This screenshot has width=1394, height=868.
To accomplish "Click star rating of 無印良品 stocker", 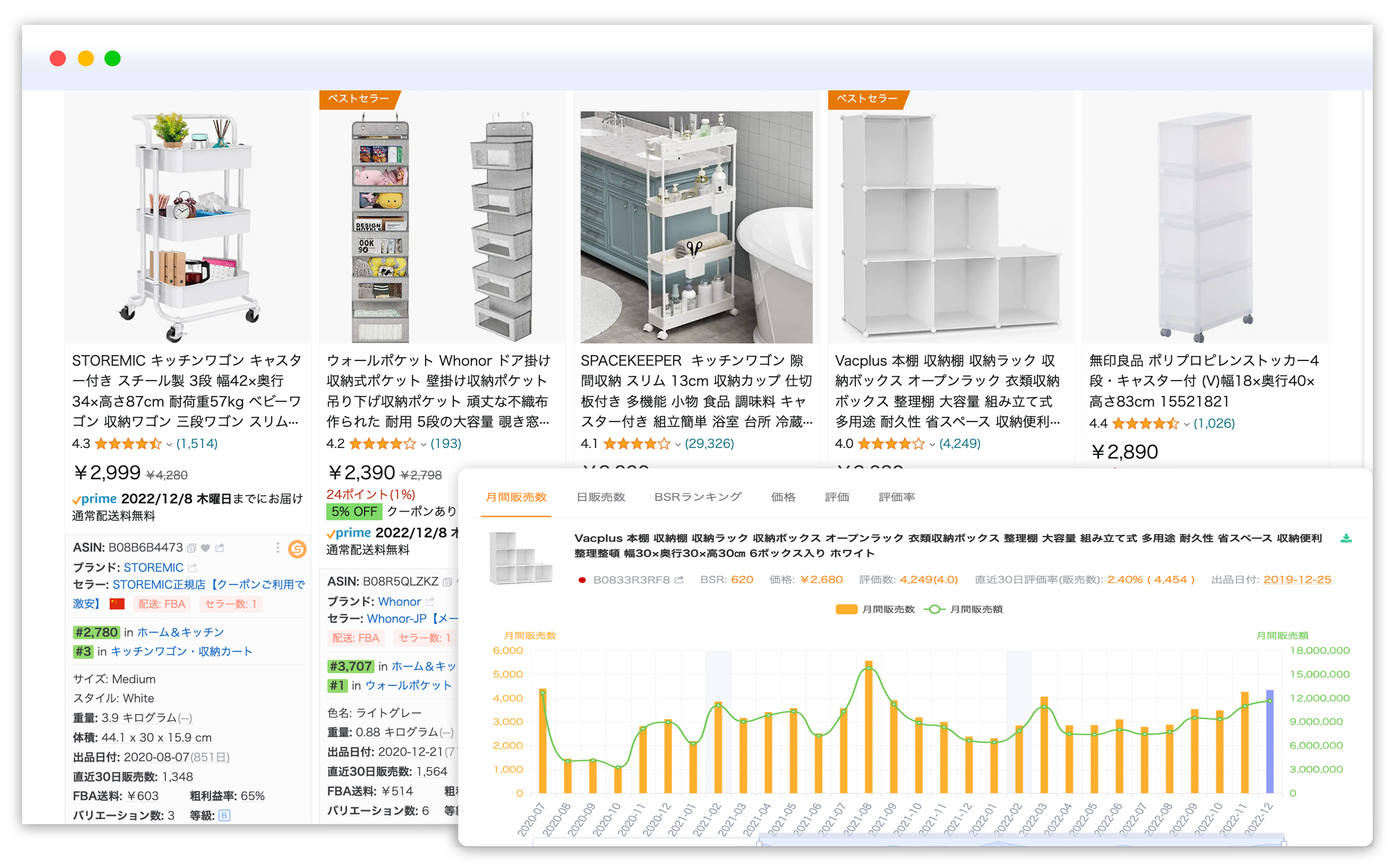I will pyautogui.click(x=1146, y=423).
